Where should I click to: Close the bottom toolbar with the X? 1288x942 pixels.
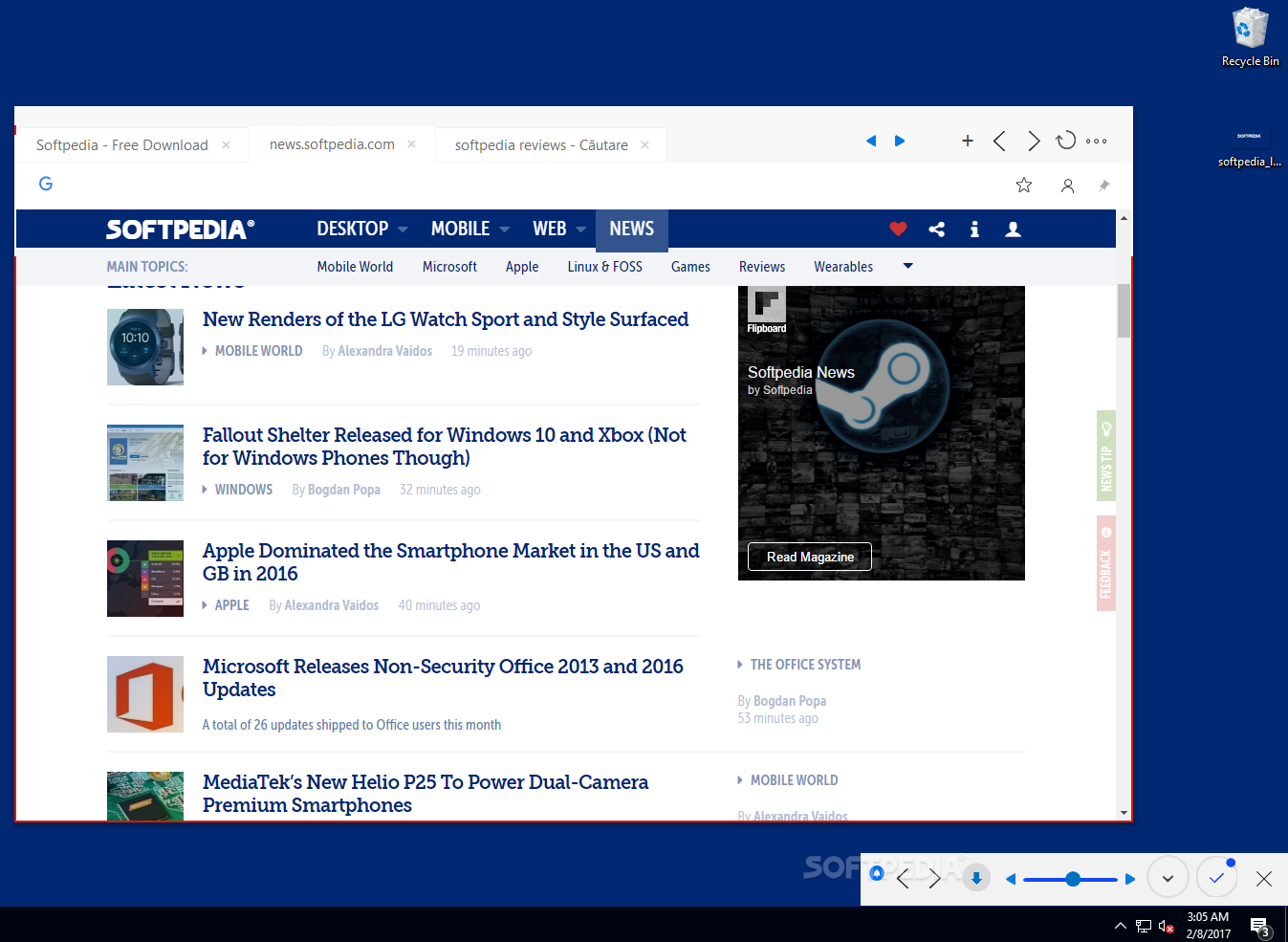tap(1264, 879)
